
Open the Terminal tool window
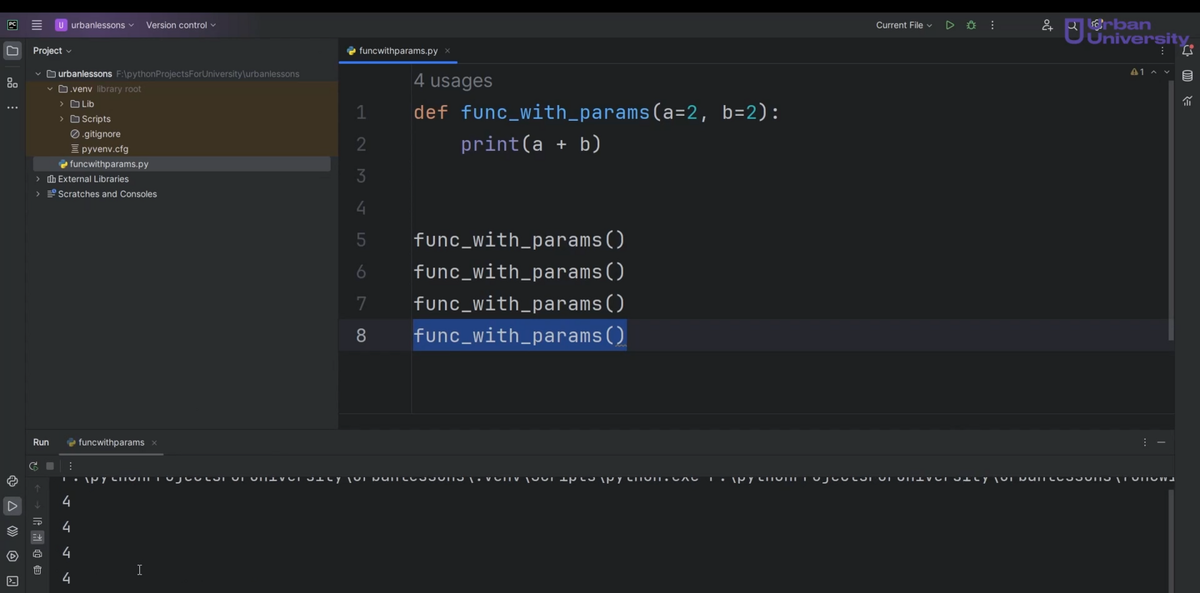click(12, 581)
